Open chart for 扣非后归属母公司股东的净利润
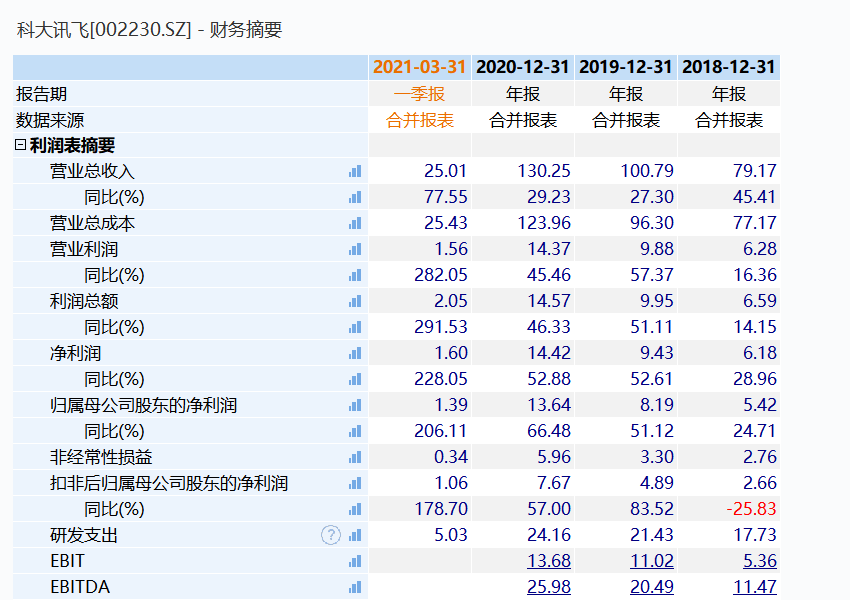Viewport: 850px width, 600px height. coord(355,483)
